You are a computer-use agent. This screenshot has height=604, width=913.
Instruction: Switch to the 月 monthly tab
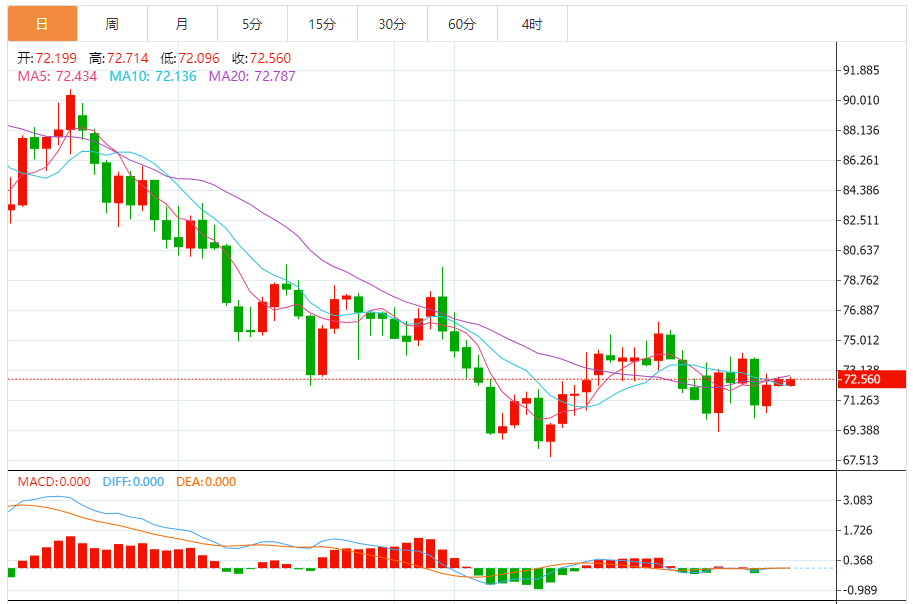(182, 24)
